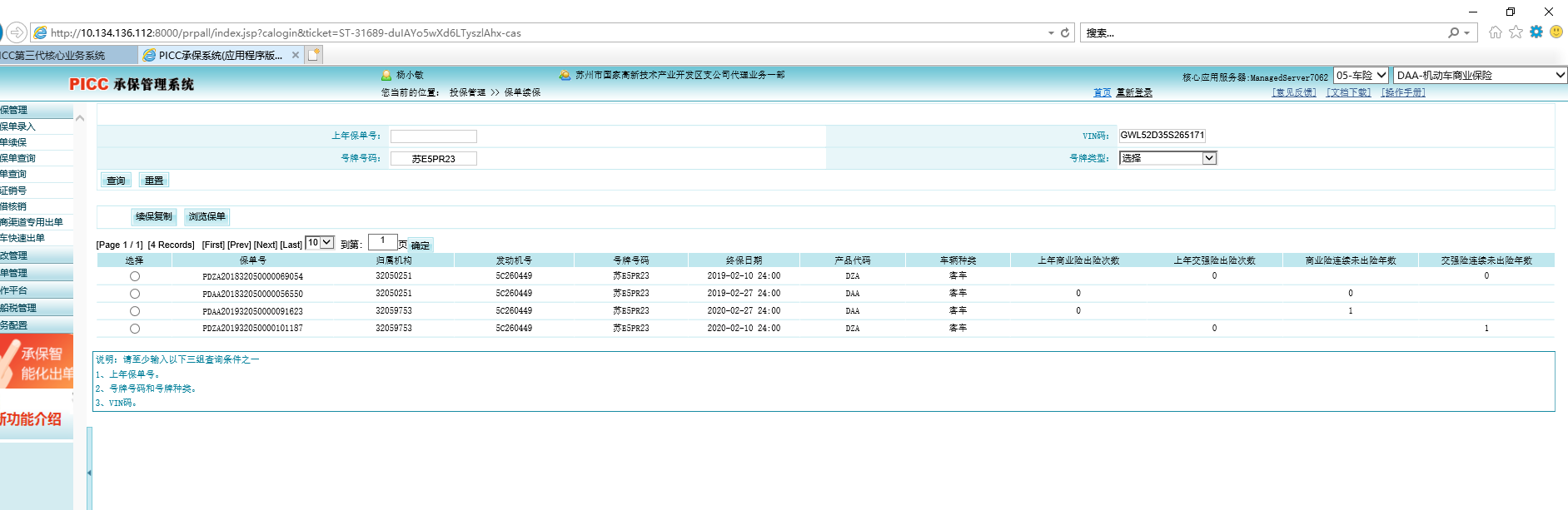
Task: Click the 承保智能化出单 banner image
Action: [x=37, y=361]
